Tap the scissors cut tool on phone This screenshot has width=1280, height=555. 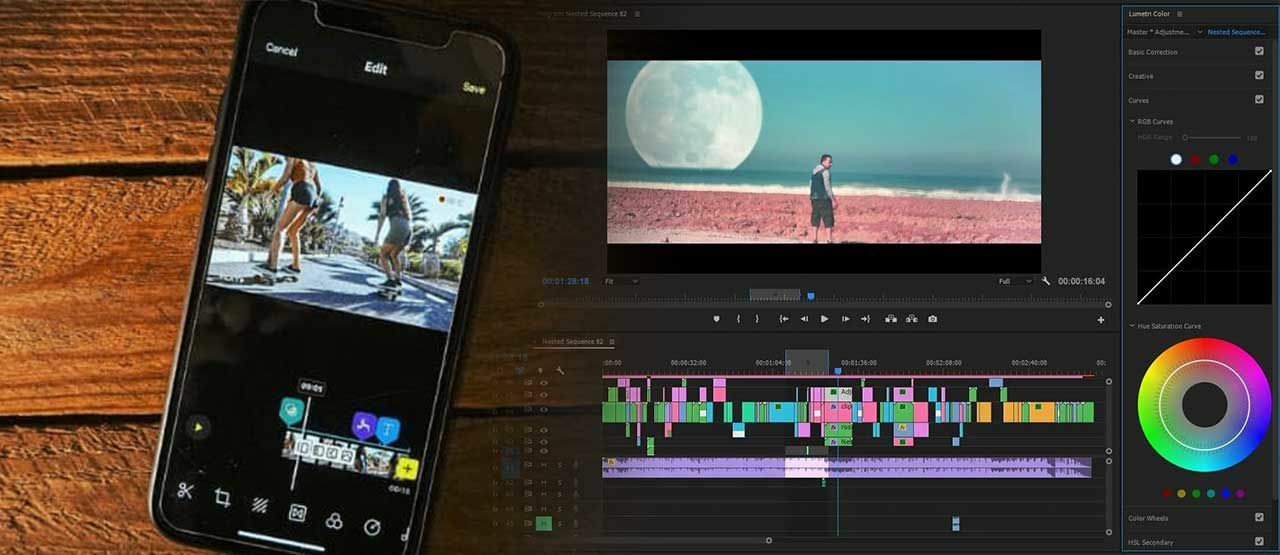186,490
